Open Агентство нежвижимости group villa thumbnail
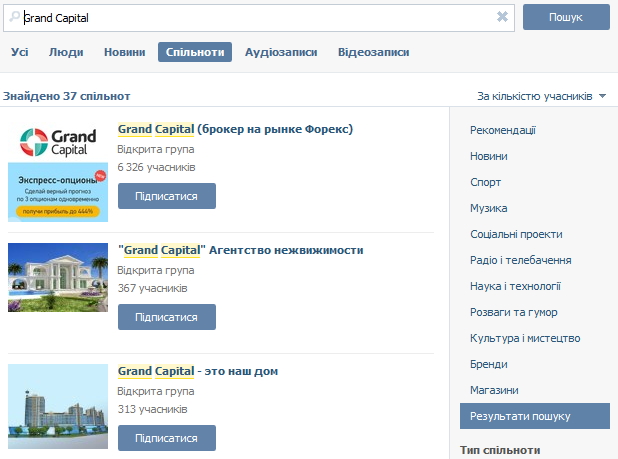This screenshot has width=618, height=459. [58, 277]
